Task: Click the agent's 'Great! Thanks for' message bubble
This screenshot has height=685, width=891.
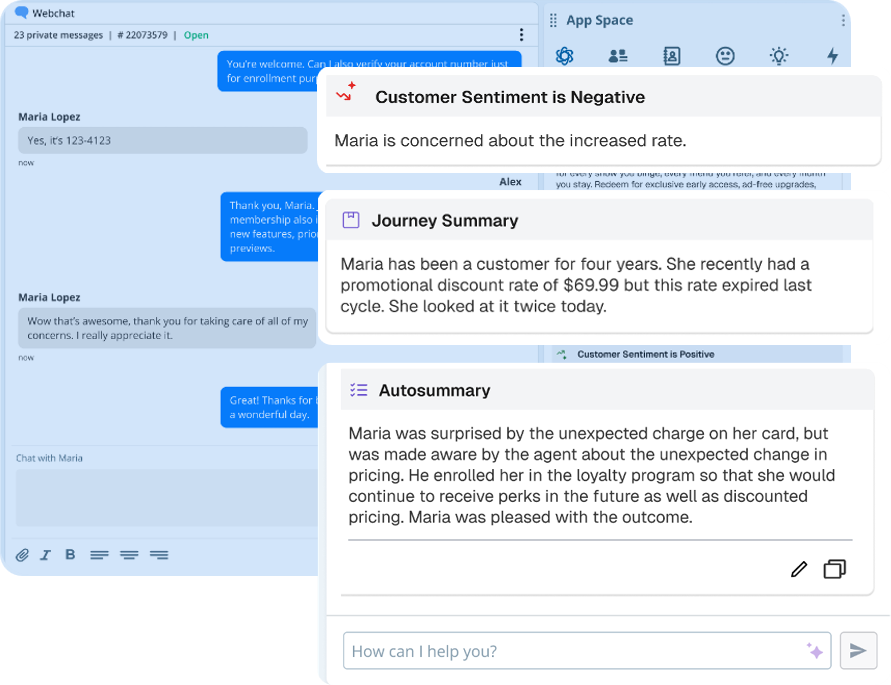Action: [x=269, y=407]
